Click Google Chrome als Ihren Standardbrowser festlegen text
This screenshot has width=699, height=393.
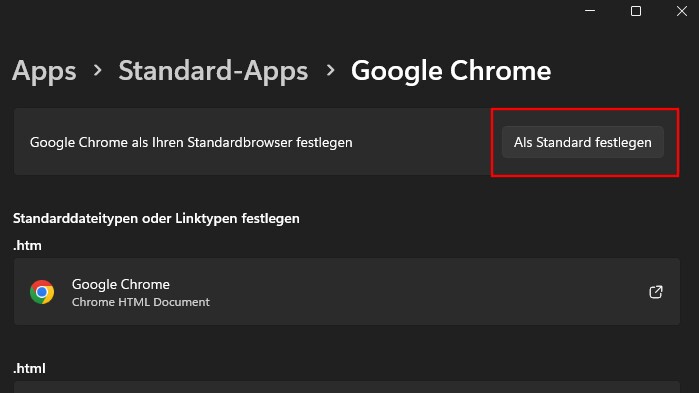[191, 143]
